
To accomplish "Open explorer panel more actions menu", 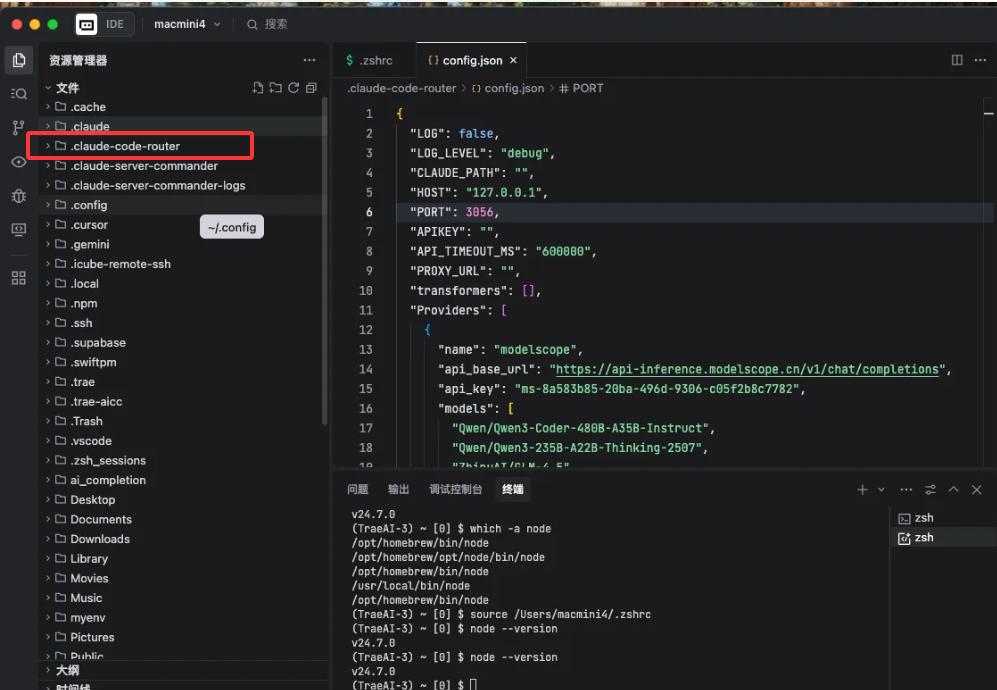I will [x=310, y=60].
